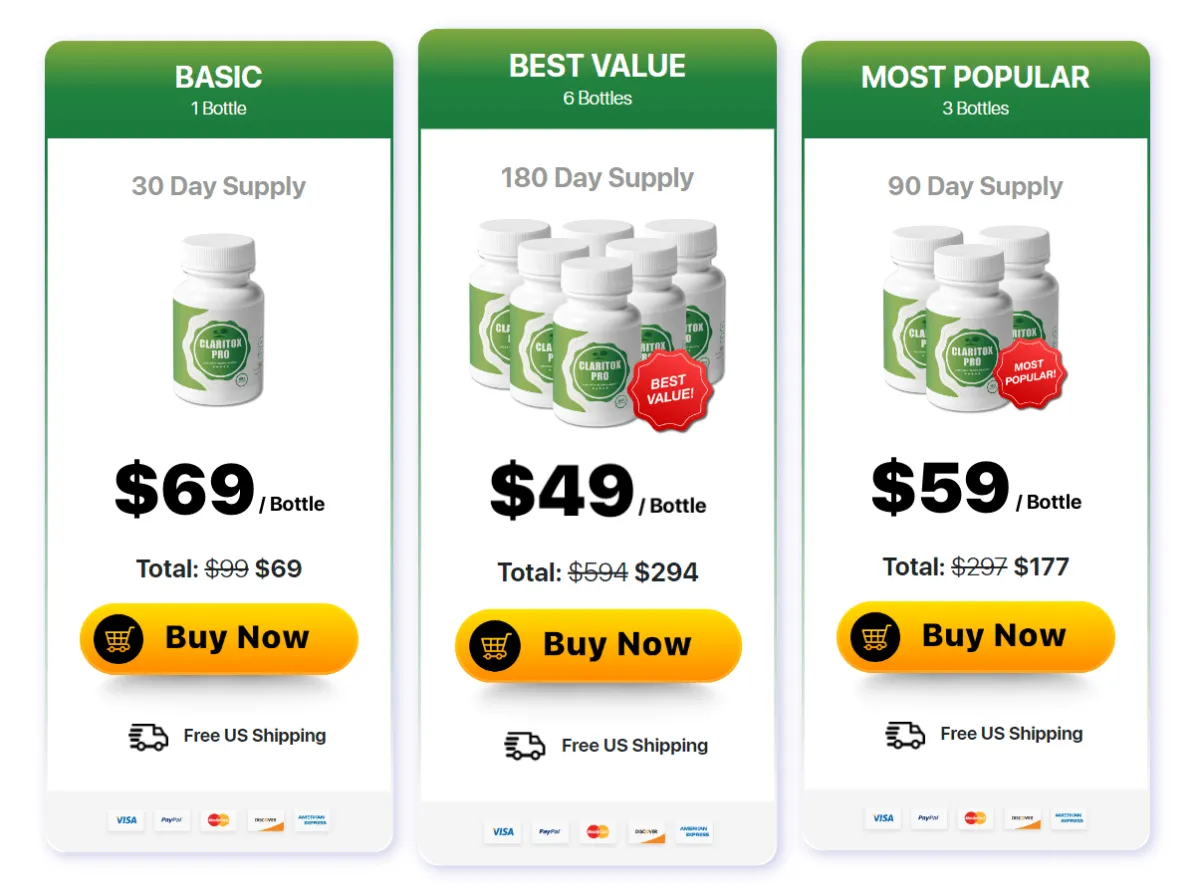Click Buy Now for the 3 bottle plan
This screenshot has width=1200, height=893.
point(975,636)
